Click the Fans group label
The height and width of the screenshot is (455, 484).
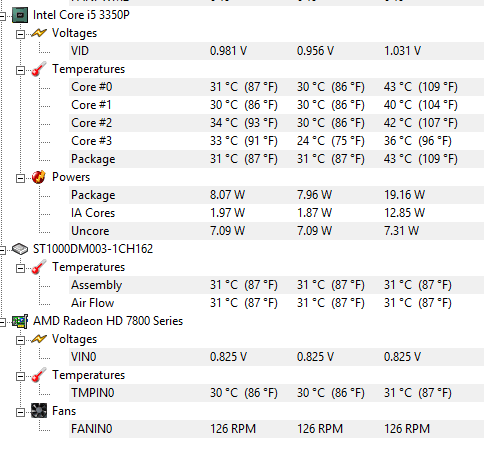pyautogui.click(x=64, y=411)
